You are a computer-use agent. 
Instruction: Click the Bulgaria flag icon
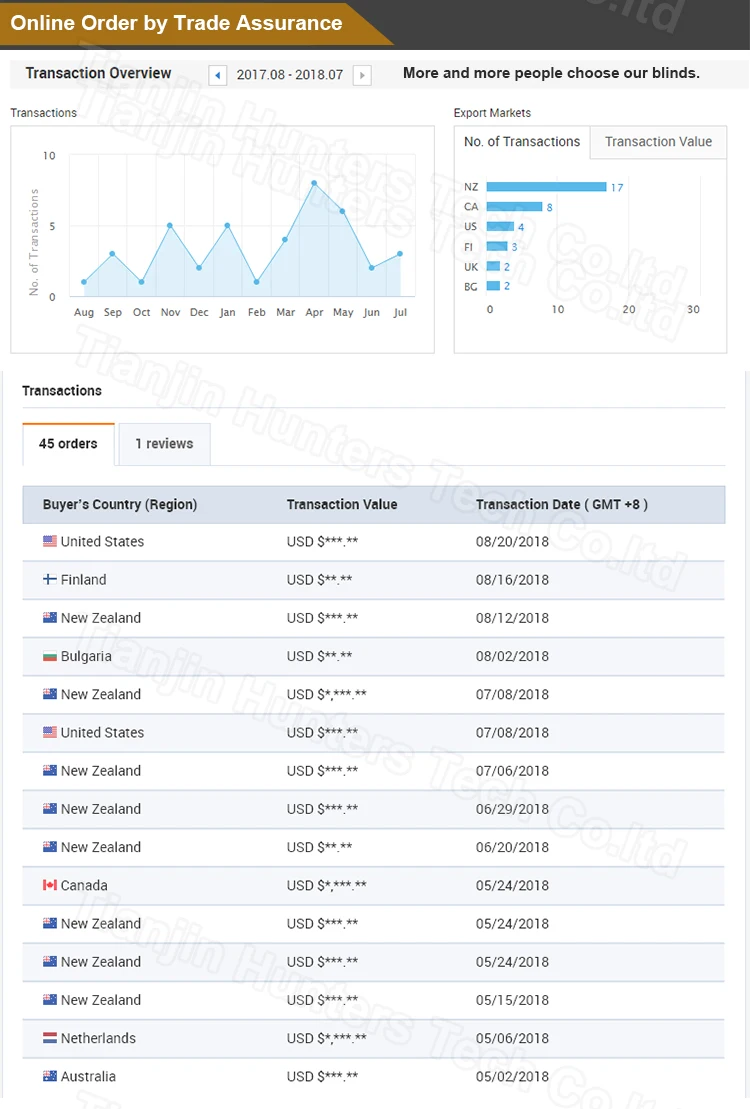[50, 657]
